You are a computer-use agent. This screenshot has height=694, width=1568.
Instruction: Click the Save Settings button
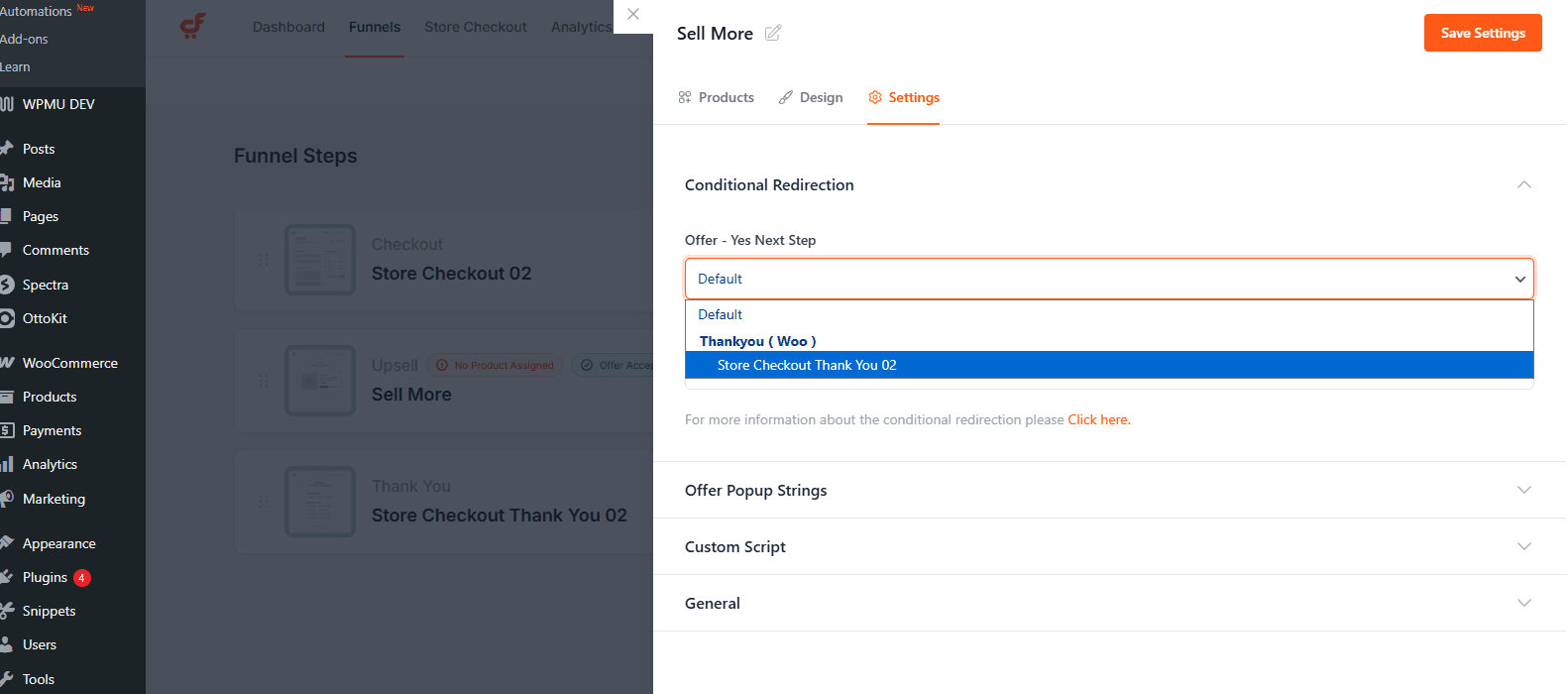1483,33
